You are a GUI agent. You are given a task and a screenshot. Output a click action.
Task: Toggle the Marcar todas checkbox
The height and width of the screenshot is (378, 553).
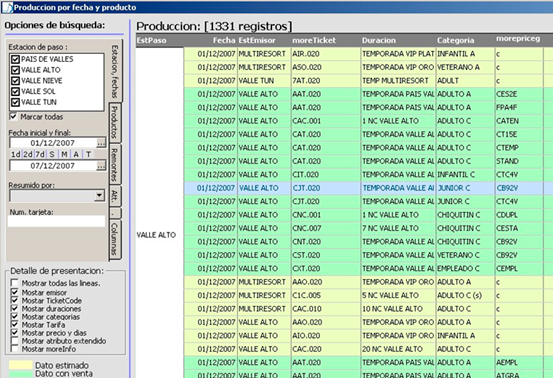tap(13, 117)
